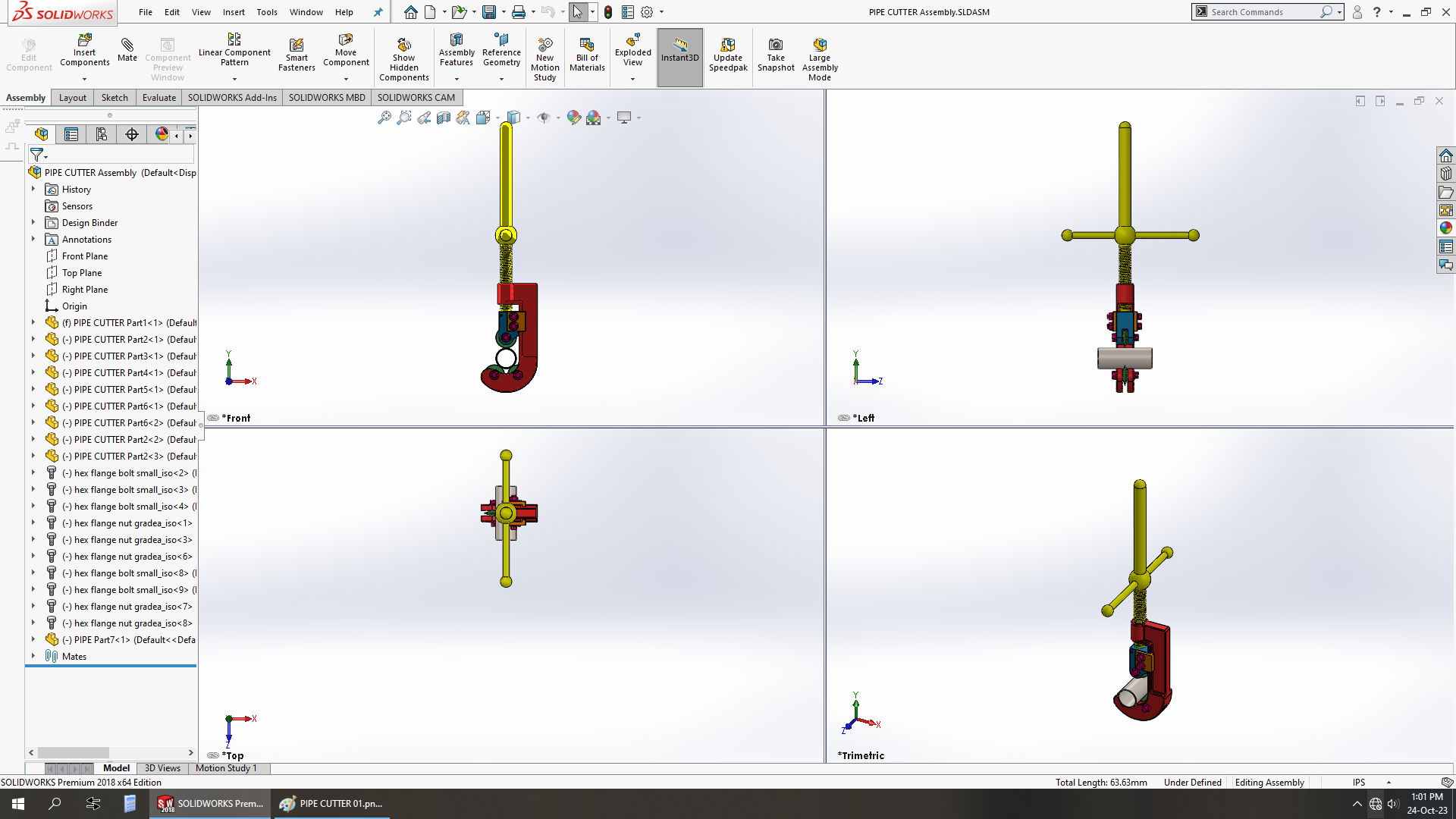Expand Annotations tree node
1456x819 pixels.
tap(33, 240)
